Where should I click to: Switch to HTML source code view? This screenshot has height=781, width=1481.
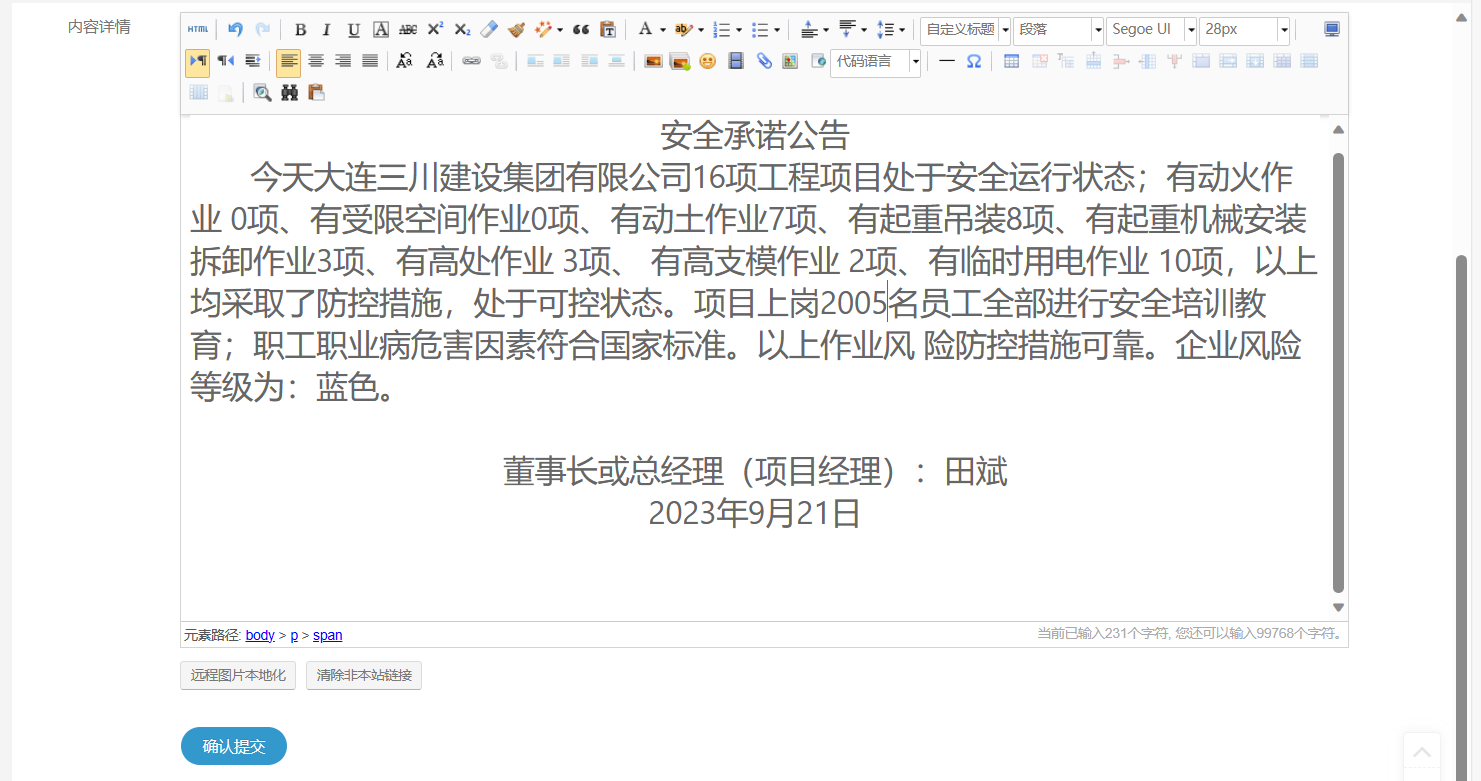point(198,30)
